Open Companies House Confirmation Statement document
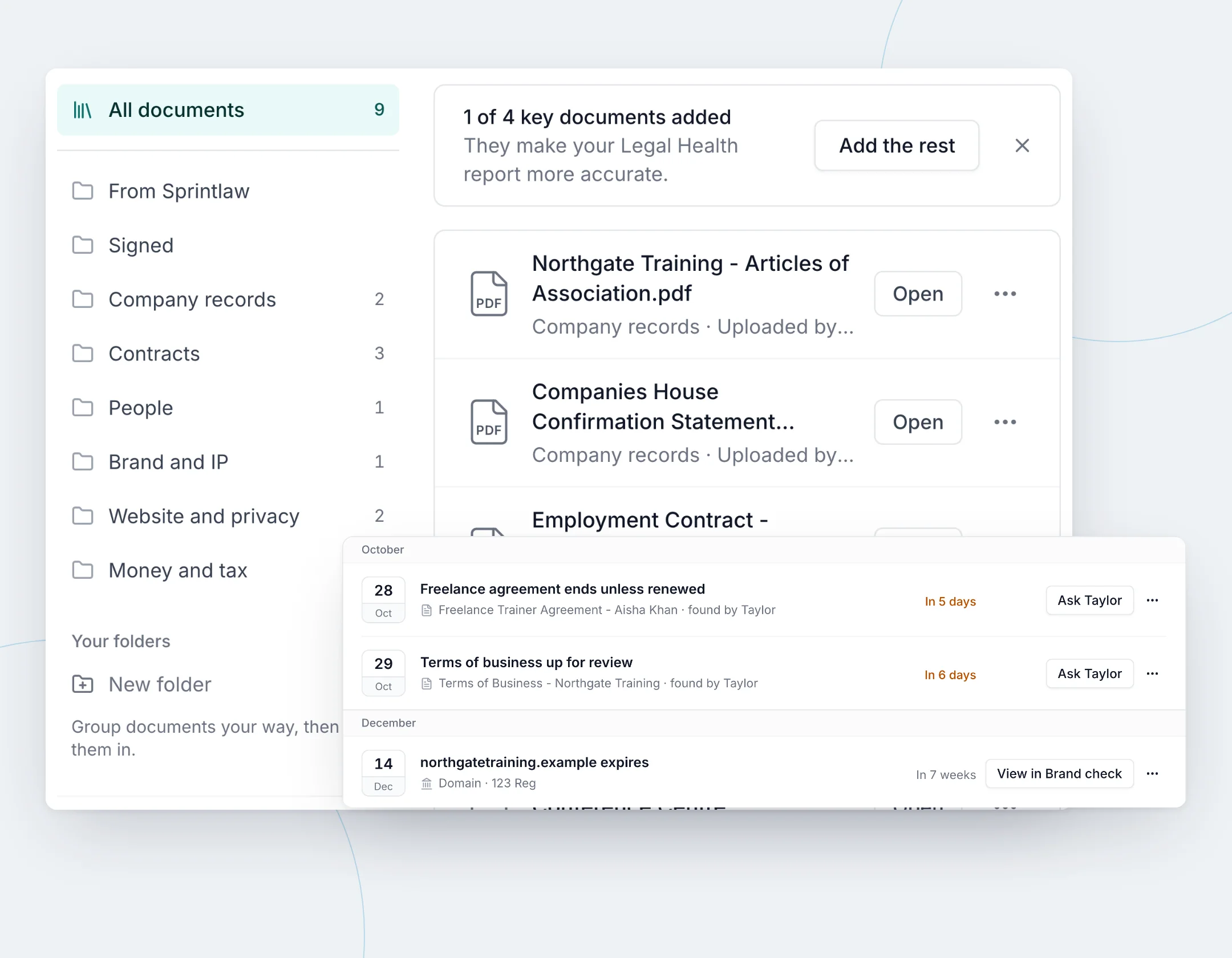1232x958 pixels. (x=918, y=422)
